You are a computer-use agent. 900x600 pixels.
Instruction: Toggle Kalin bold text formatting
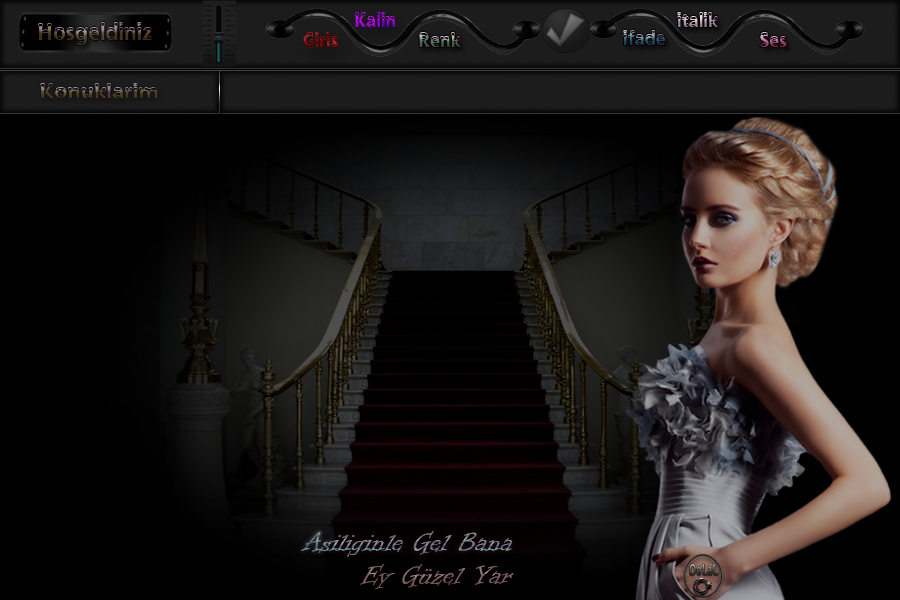click(375, 21)
